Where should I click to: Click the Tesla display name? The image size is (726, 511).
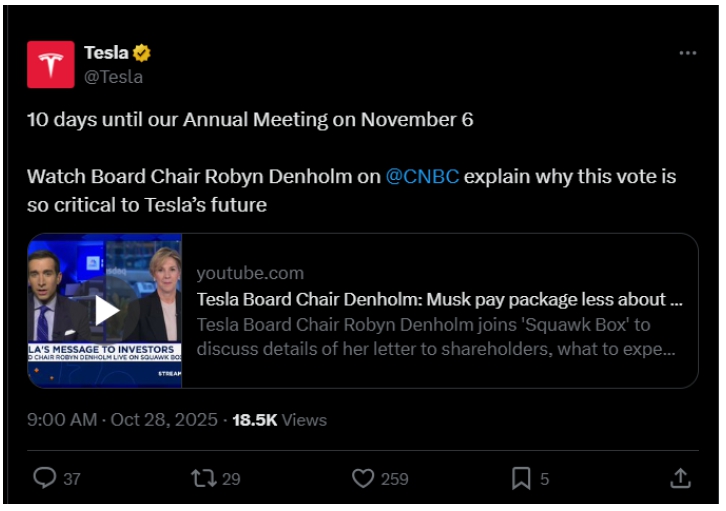tap(106, 53)
